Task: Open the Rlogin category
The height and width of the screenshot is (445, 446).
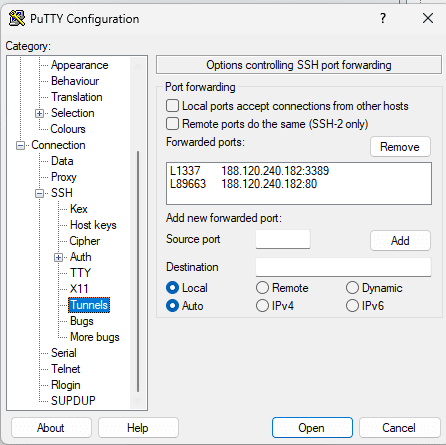Action: pyautogui.click(x=66, y=385)
